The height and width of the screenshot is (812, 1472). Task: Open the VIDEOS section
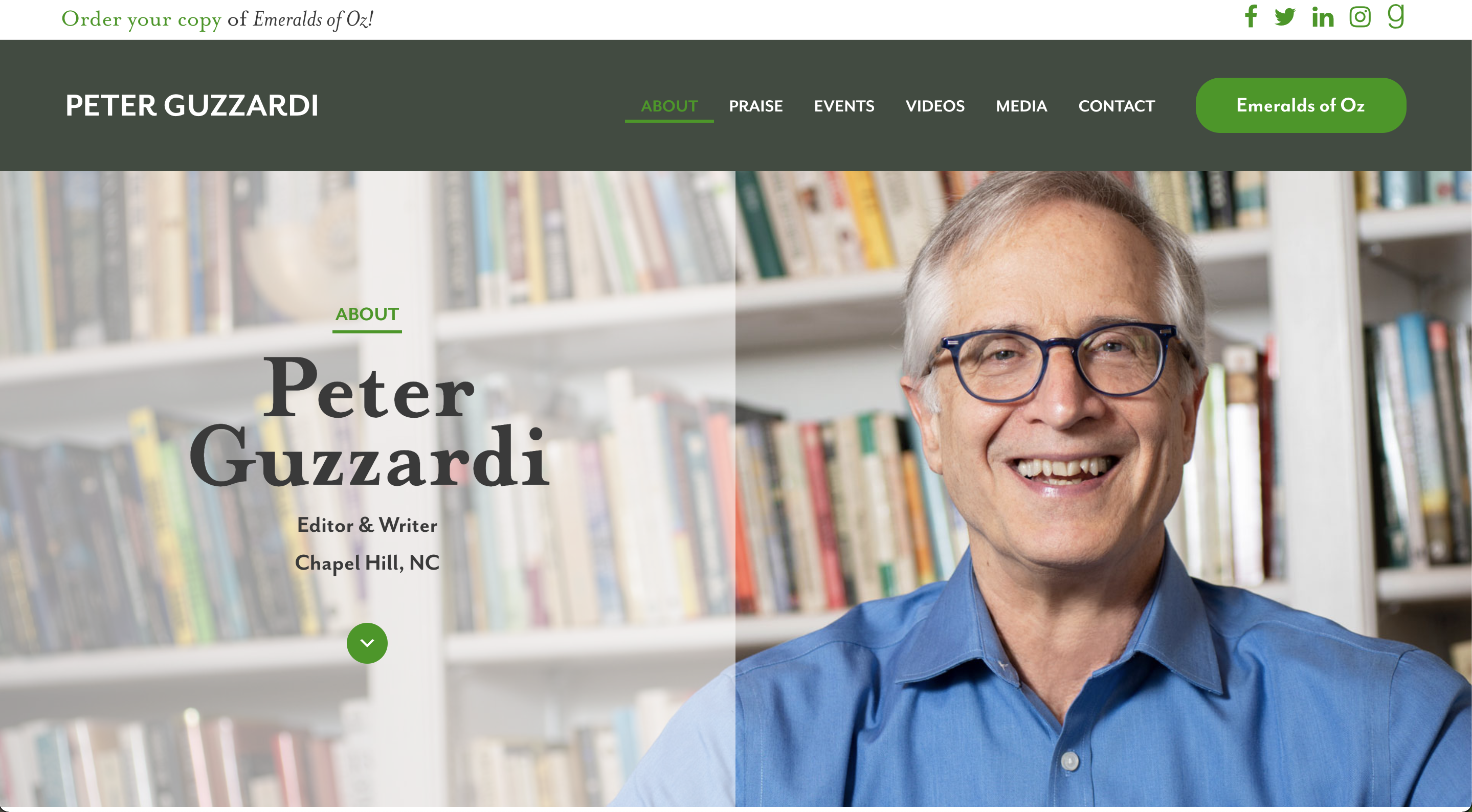click(x=935, y=106)
